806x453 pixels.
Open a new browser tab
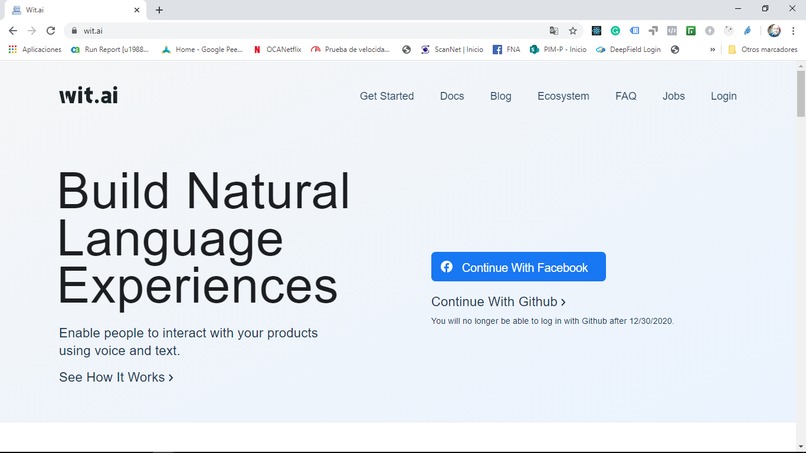(x=159, y=10)
